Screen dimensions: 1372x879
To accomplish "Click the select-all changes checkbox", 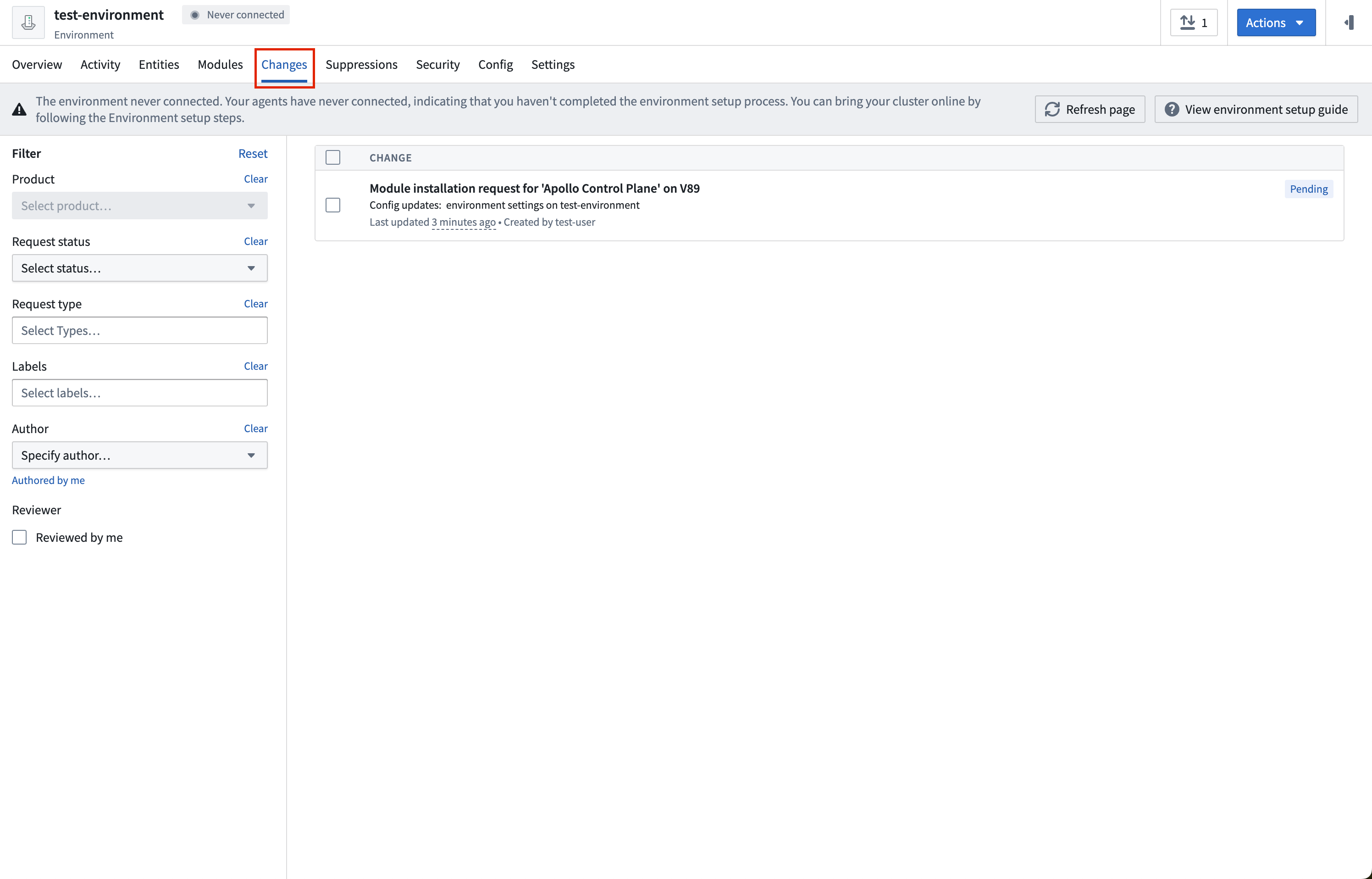I will pos(333,157).
